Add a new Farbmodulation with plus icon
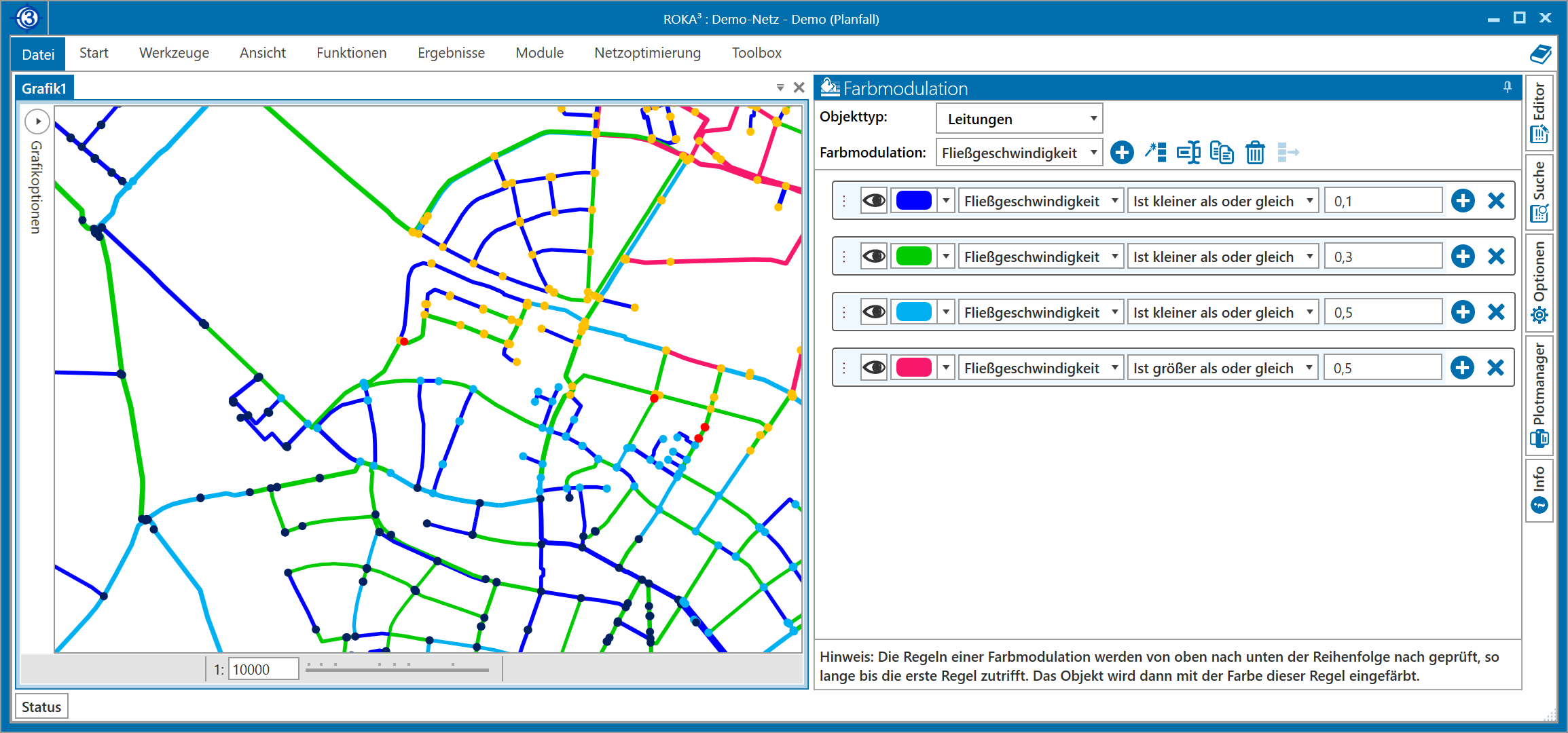The height and width of the screenshot is (733, 1568). point(1122,153)
